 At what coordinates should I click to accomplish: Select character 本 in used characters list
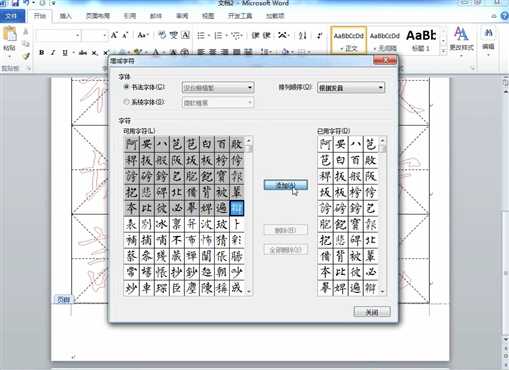click(x=325, y=272)
